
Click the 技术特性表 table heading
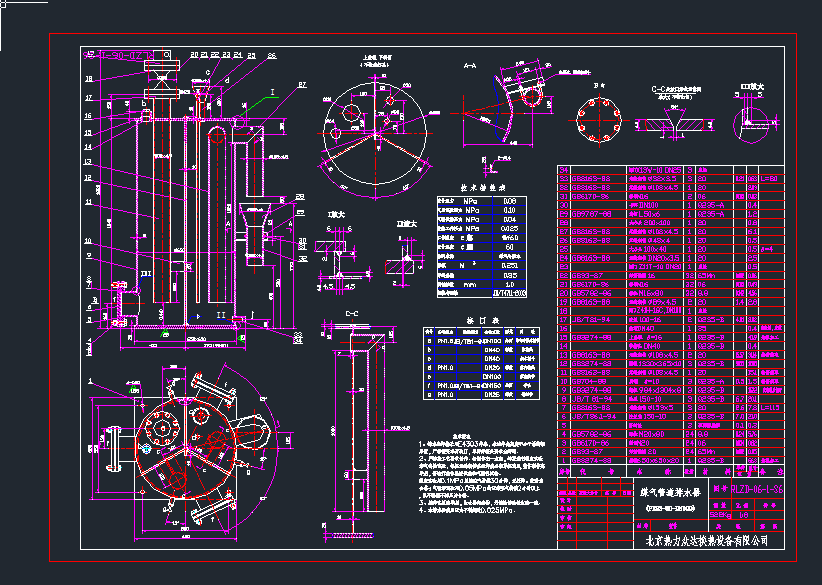point(482,186)
